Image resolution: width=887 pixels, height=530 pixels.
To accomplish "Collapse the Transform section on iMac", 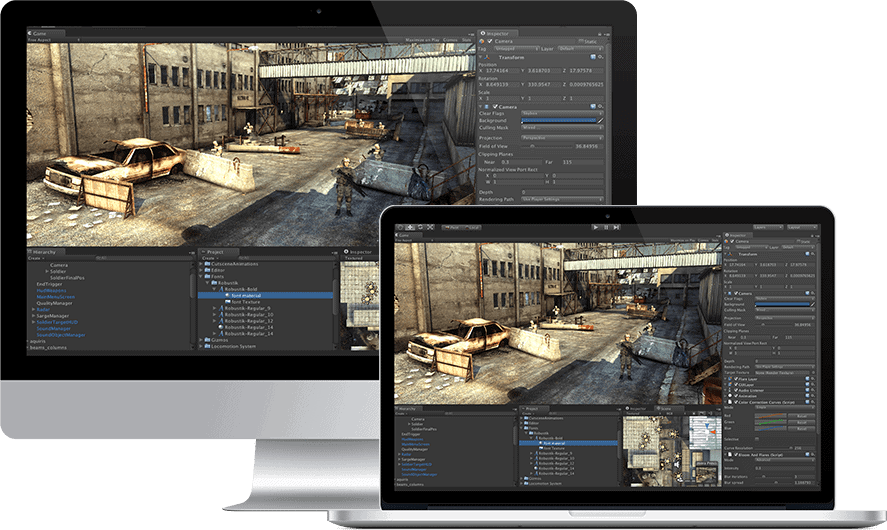I will click(480, 57).
